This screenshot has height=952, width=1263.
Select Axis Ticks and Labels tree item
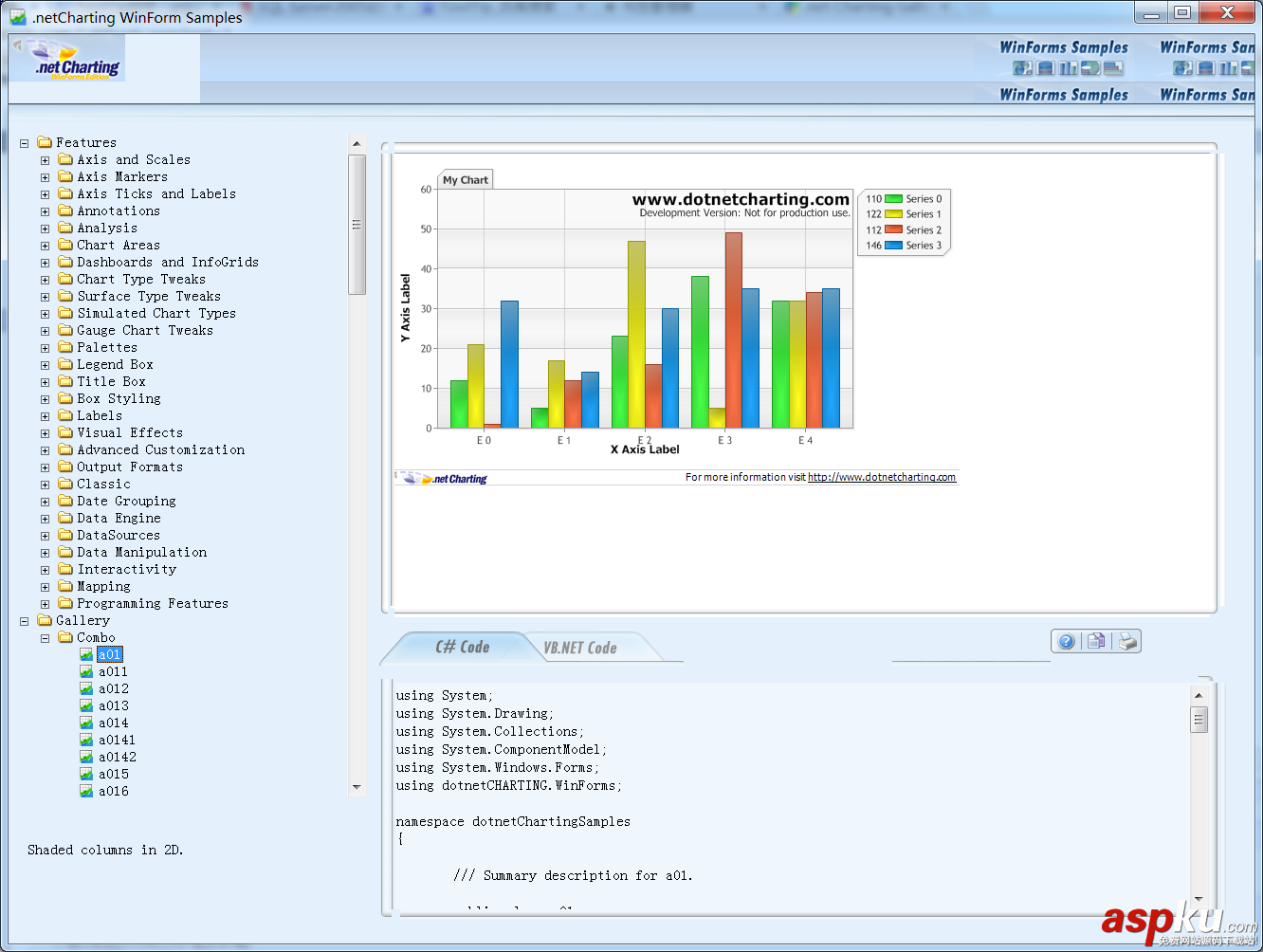pyautogui.click(x=156, y=193)
